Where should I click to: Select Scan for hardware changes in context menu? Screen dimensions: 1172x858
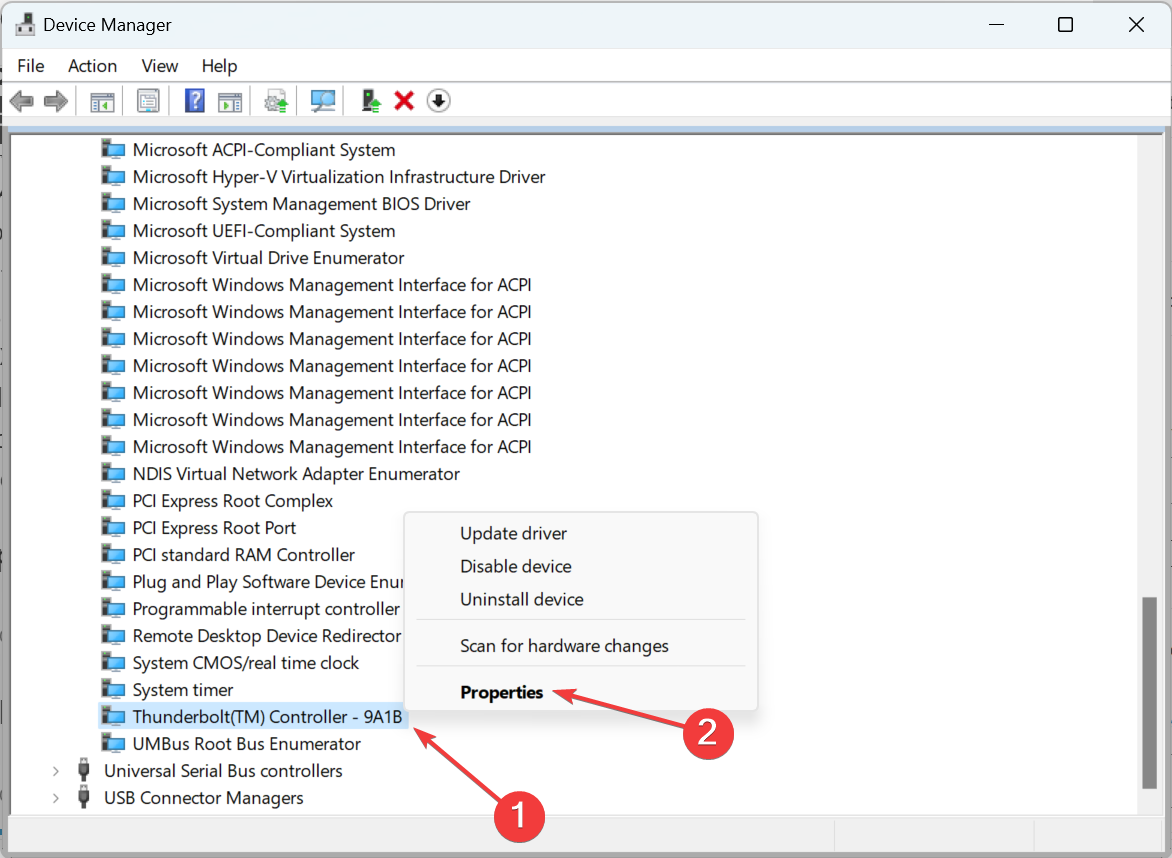tap(581, 646)
